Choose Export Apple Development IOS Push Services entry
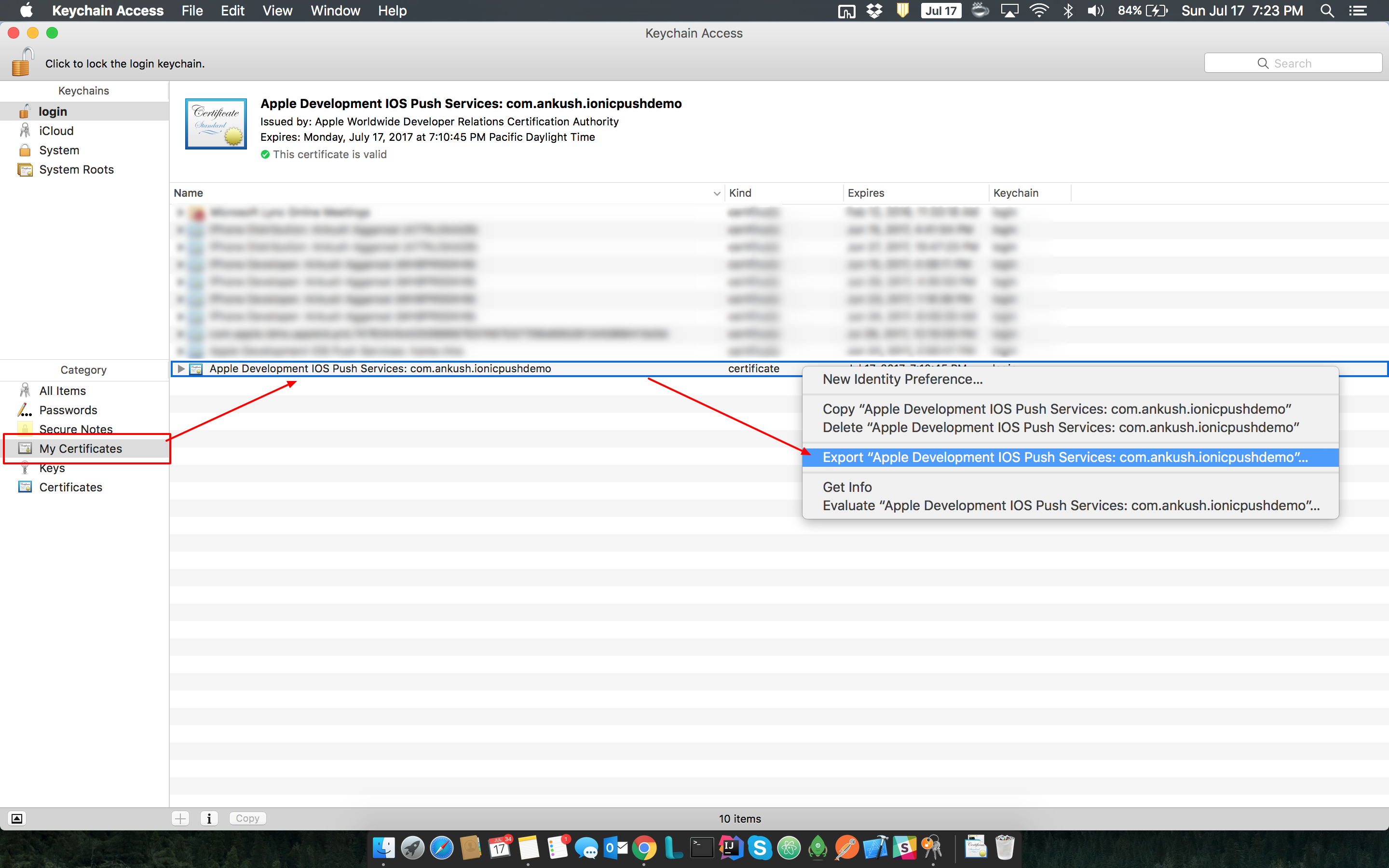Screen dimensions: 1389x868 point(1071,458)
